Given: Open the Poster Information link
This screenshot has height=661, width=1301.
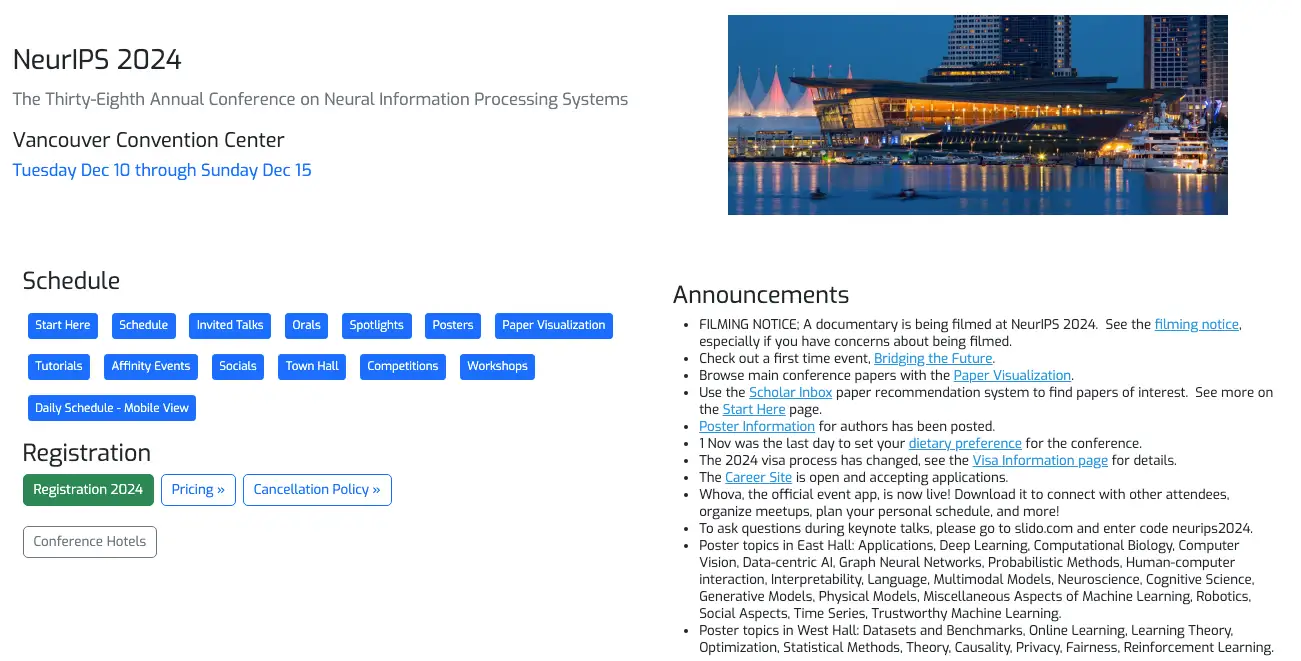Looking at the screenshot, I should coord(757,427).
